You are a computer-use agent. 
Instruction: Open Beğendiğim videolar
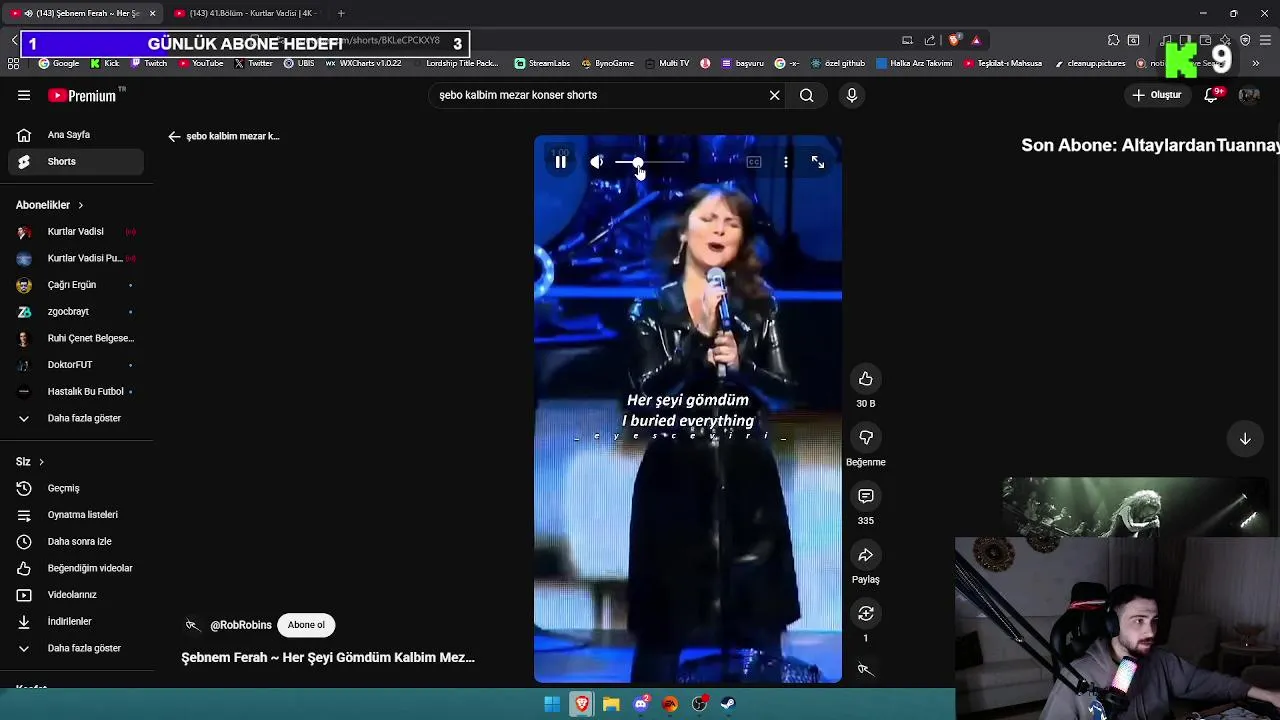[x=76, y=568]
